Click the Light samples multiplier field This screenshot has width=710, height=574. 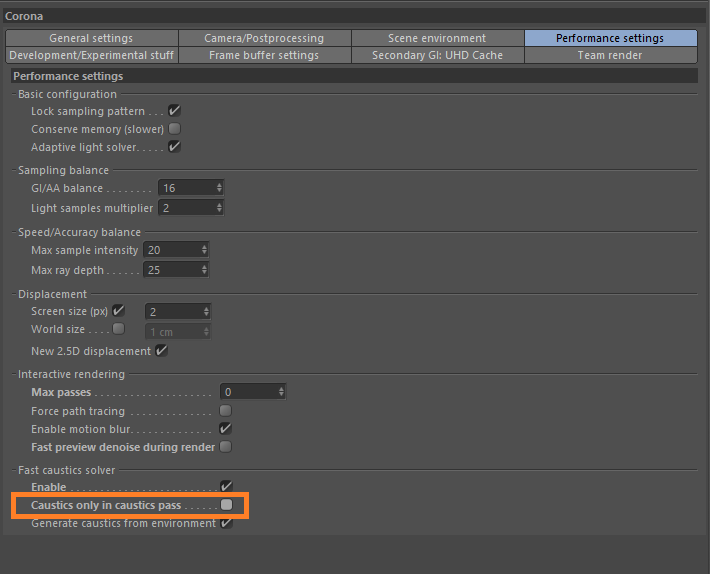(191, 208)
